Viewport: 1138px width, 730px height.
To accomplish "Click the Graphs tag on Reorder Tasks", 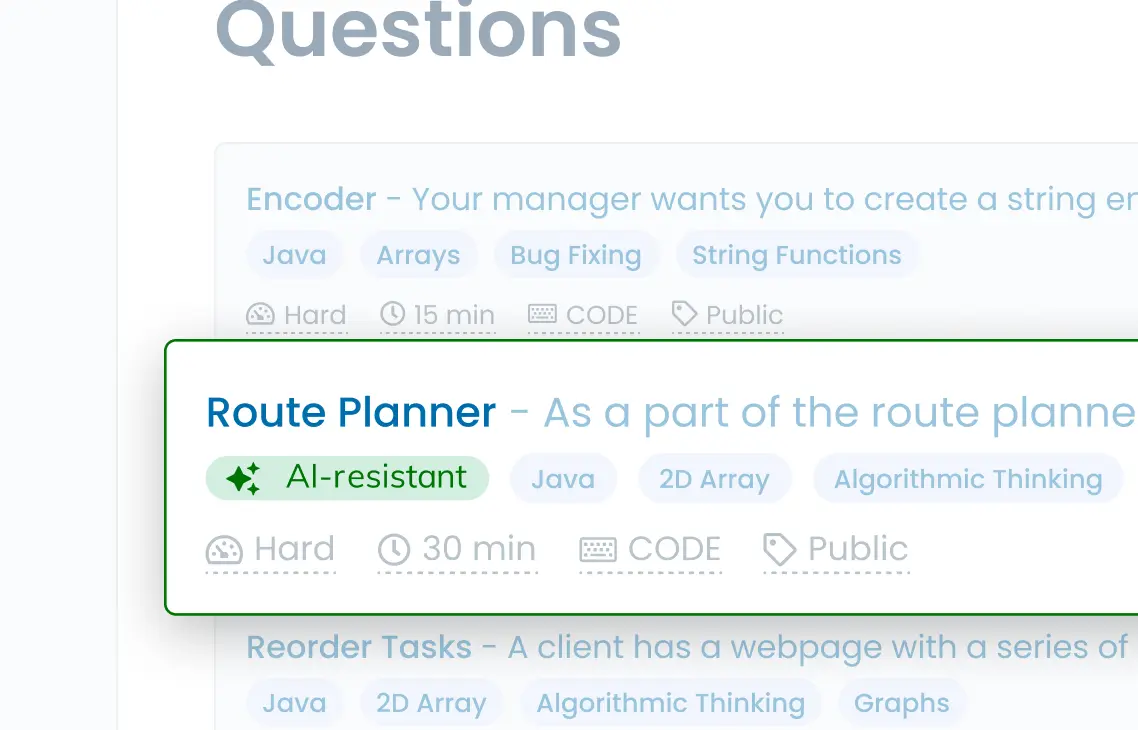I will coord(901,703).
